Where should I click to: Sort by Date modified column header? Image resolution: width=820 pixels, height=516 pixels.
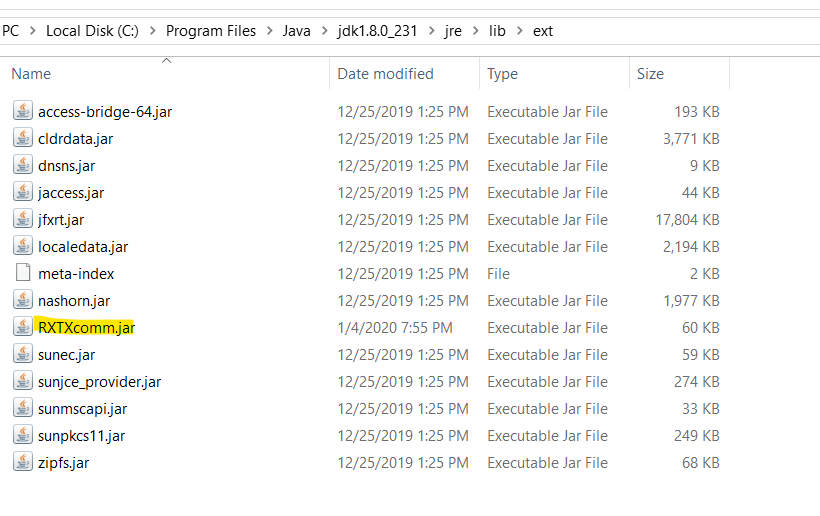pos(385,74)
